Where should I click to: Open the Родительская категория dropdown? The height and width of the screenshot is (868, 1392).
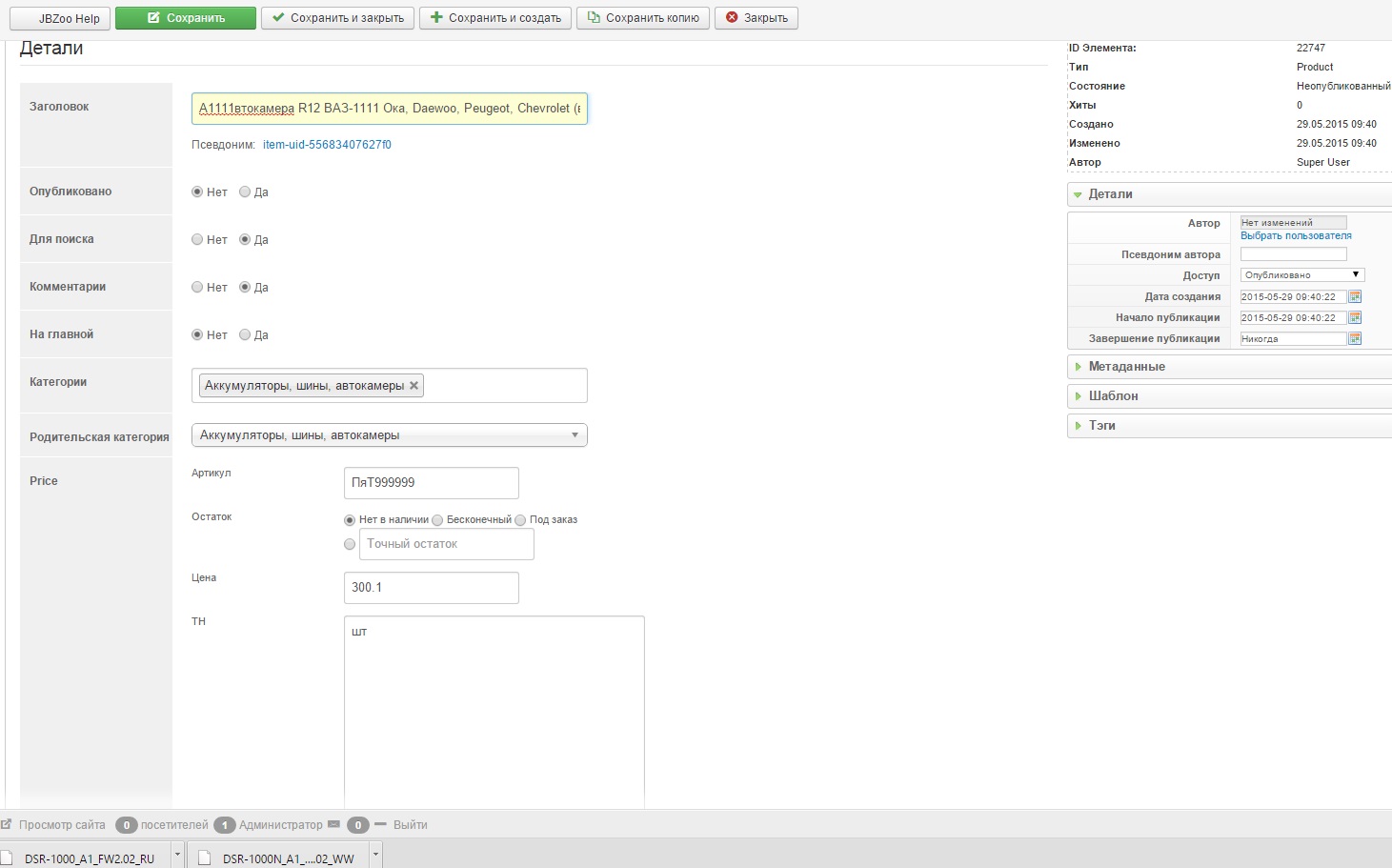click(389, 435)
